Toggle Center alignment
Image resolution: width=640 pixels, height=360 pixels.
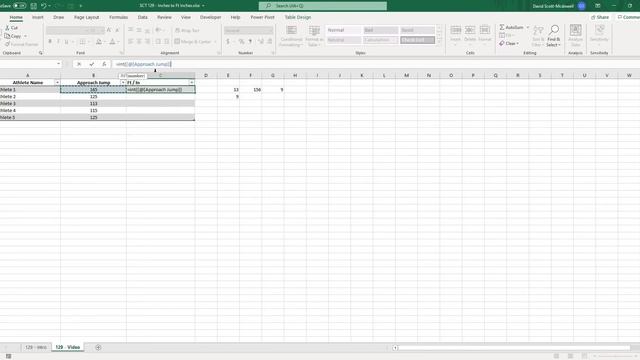pyautogui.click(x=139, y=42)
